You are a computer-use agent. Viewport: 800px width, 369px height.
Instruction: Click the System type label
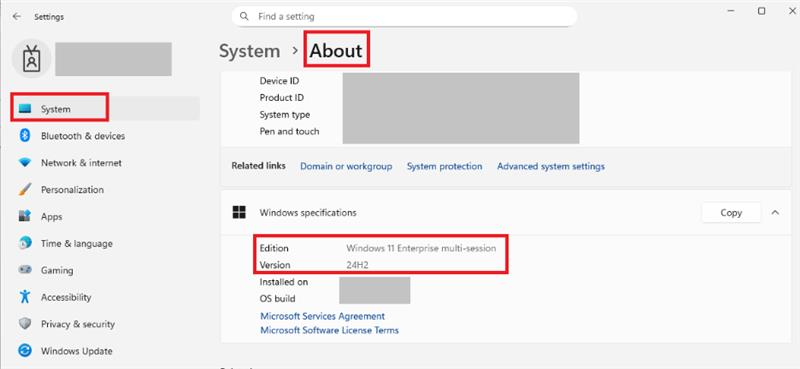(285, 114)
